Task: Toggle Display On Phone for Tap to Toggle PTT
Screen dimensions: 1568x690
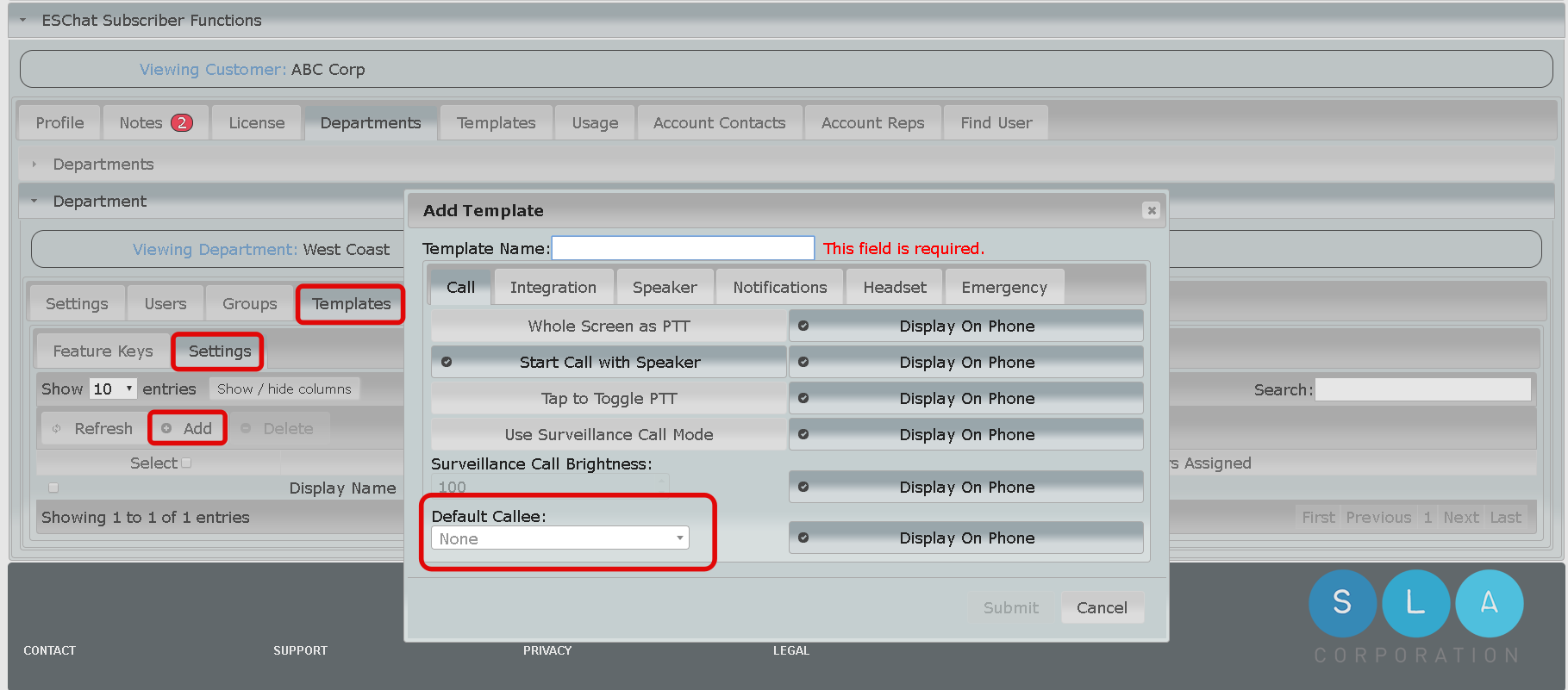Action: [965, 398]
